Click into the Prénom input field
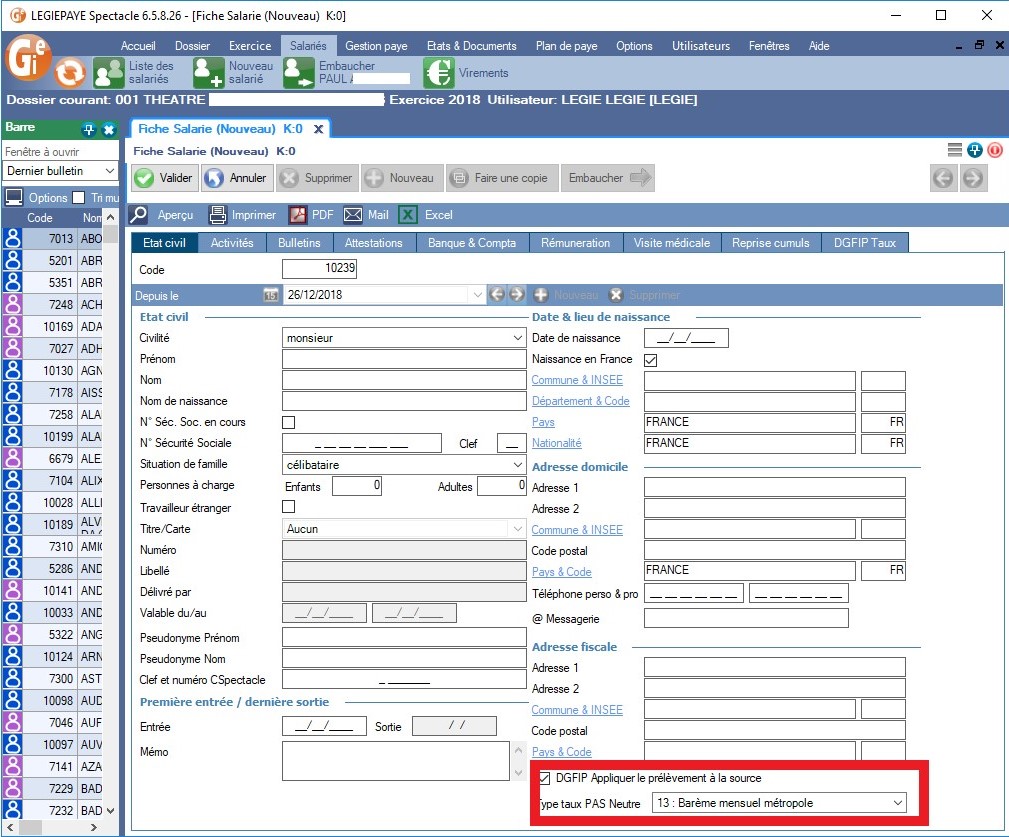Viewport: 1009px width, 837px height. [404, 359]
